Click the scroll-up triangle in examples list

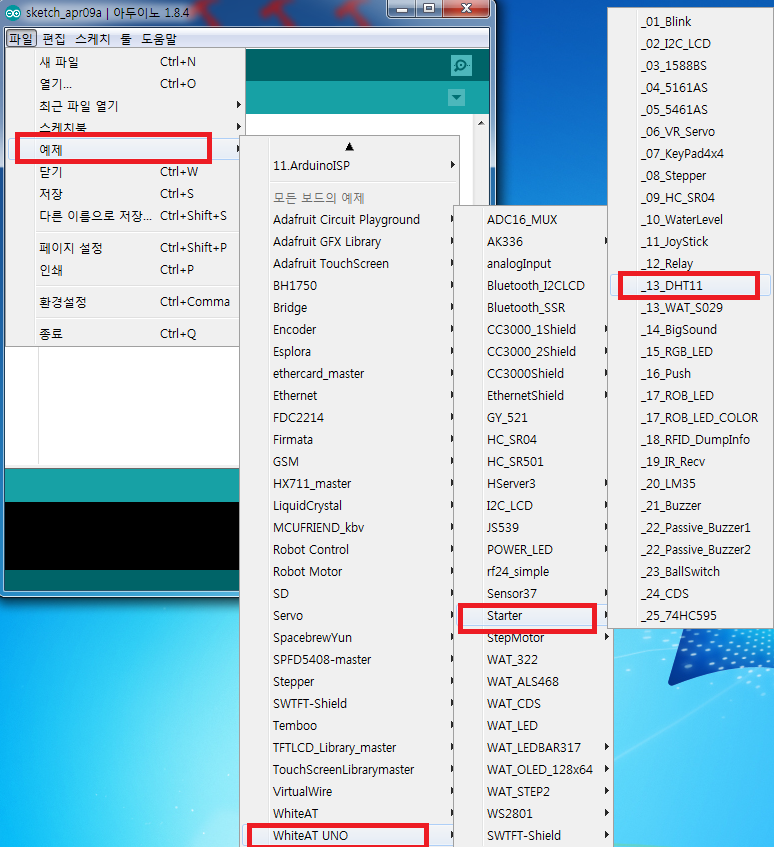(x=349, y=146)
